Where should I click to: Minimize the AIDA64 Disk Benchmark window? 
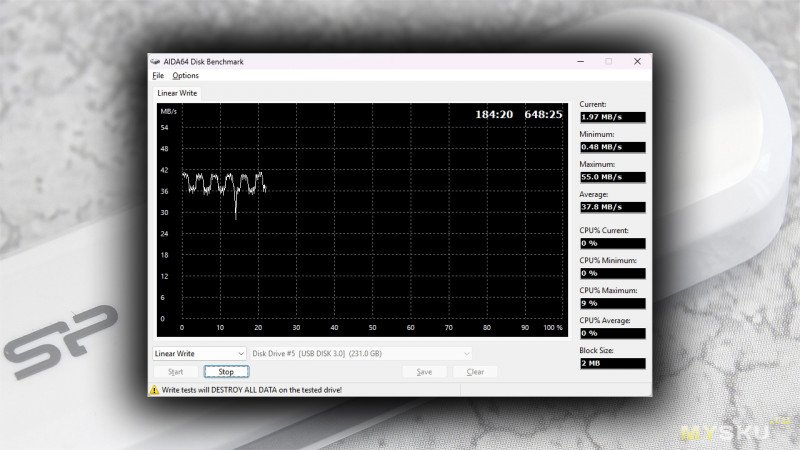580,61
